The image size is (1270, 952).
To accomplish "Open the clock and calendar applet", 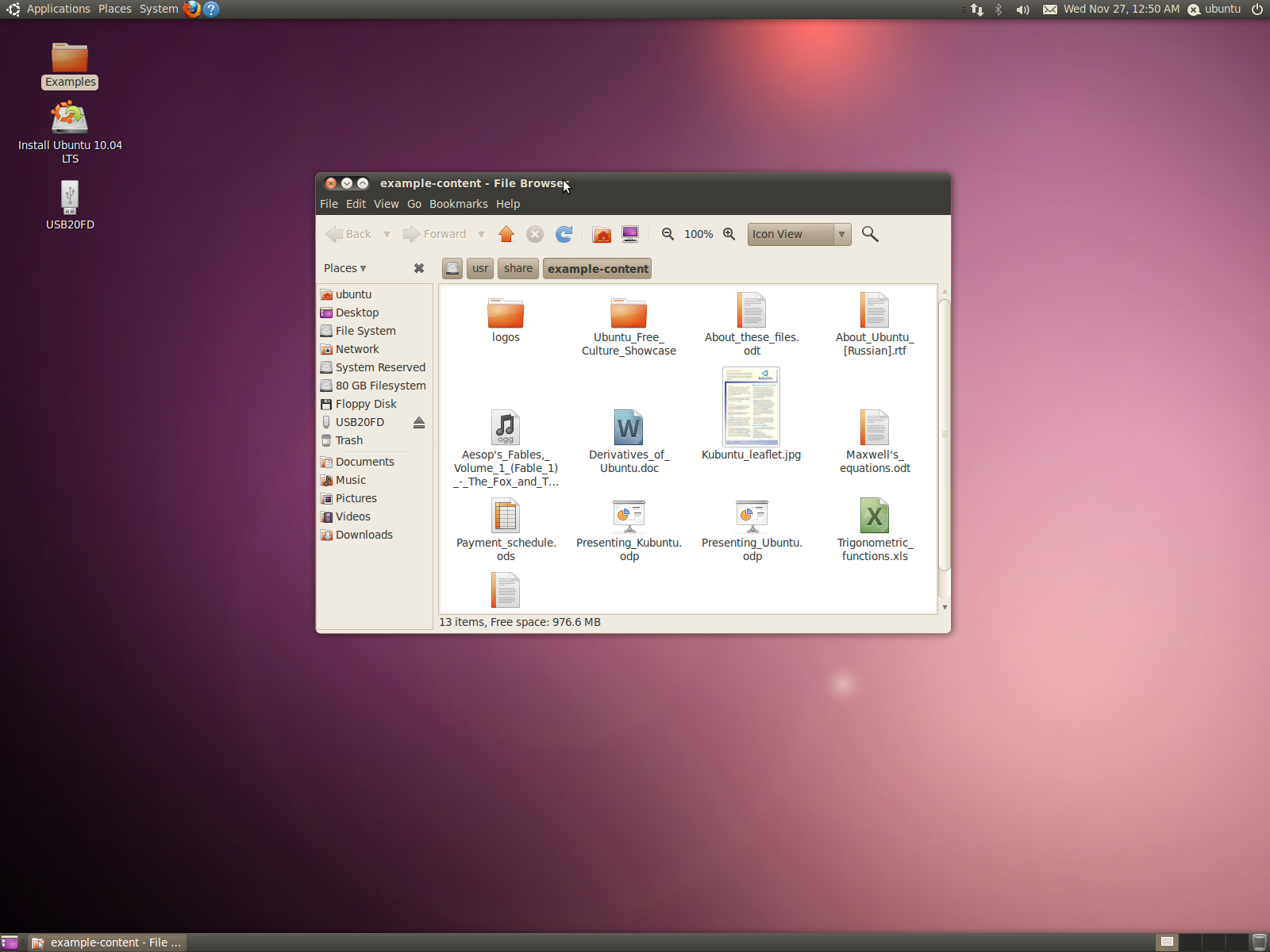I will 1122,10.
